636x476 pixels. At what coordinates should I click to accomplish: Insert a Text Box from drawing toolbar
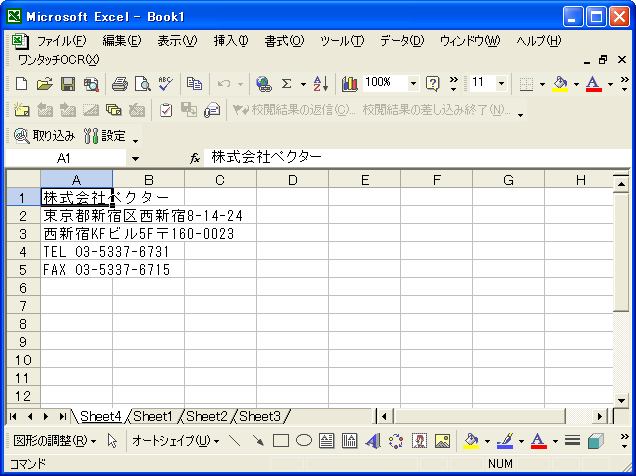tap(327, 441)
